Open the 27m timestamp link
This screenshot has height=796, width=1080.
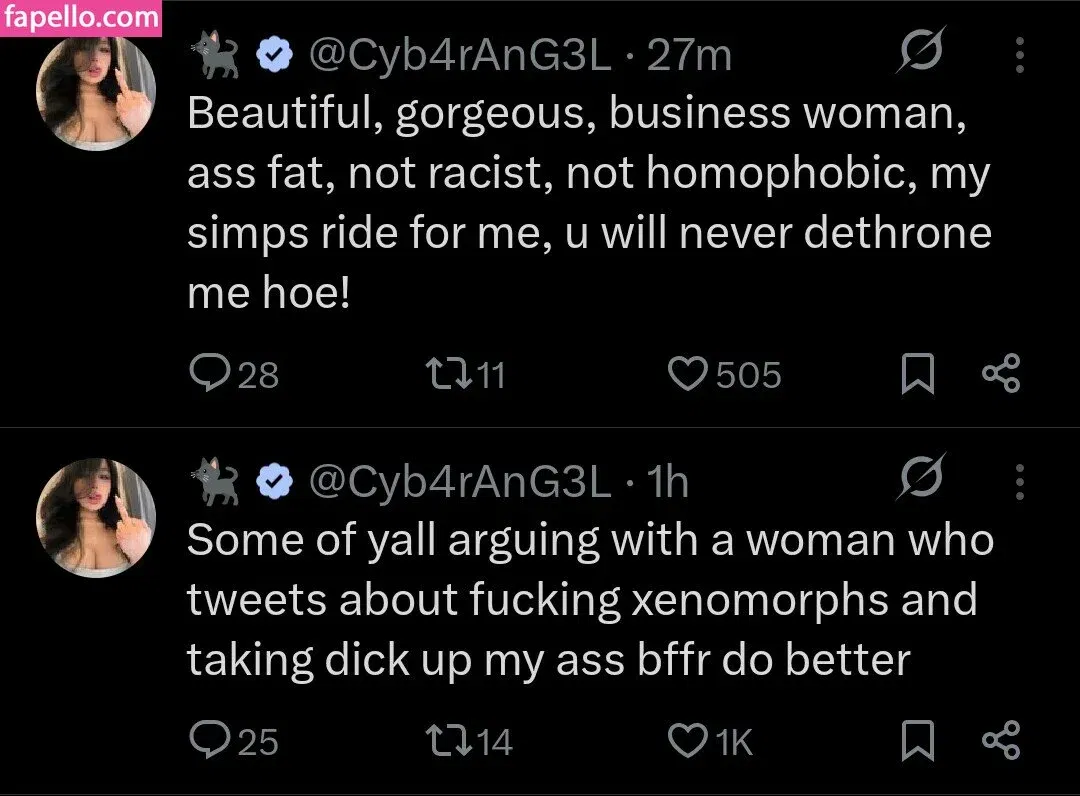click(690, 55)
